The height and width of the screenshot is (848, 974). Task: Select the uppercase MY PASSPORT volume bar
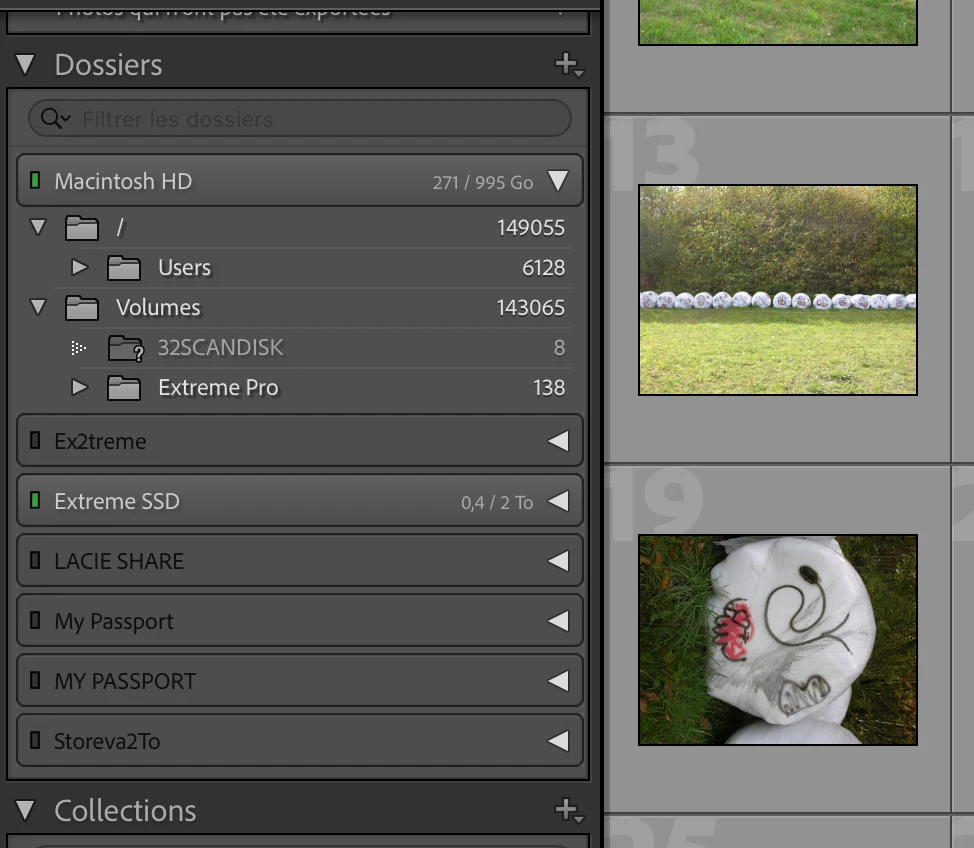pos(299,680)
